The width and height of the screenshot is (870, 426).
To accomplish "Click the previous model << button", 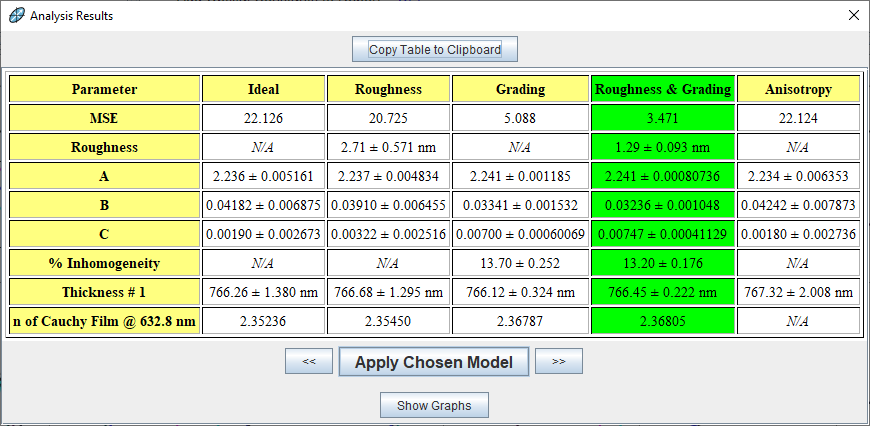I will point(309,362).
